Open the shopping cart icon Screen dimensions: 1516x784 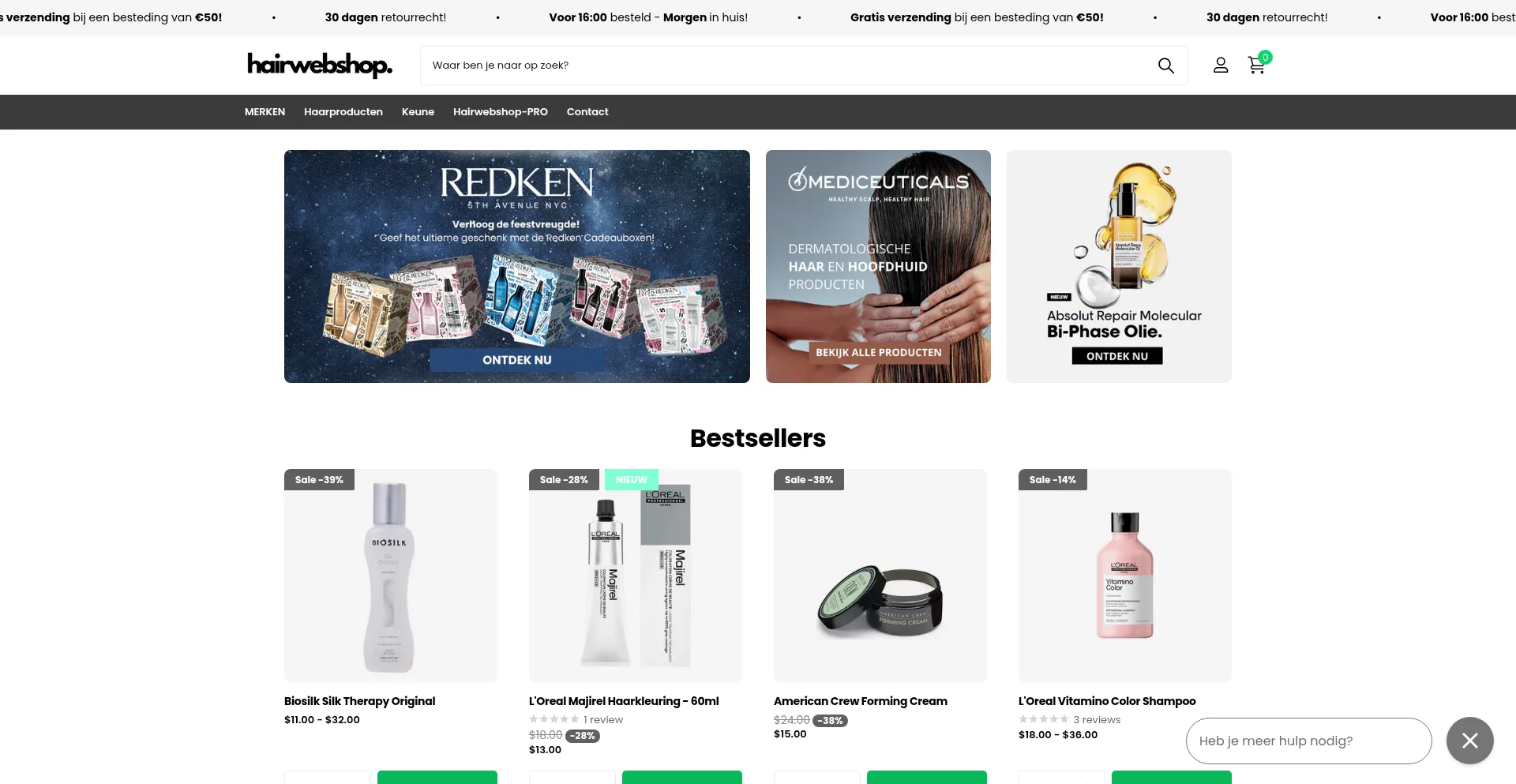pyautogui.click(x=1257, y=65)
